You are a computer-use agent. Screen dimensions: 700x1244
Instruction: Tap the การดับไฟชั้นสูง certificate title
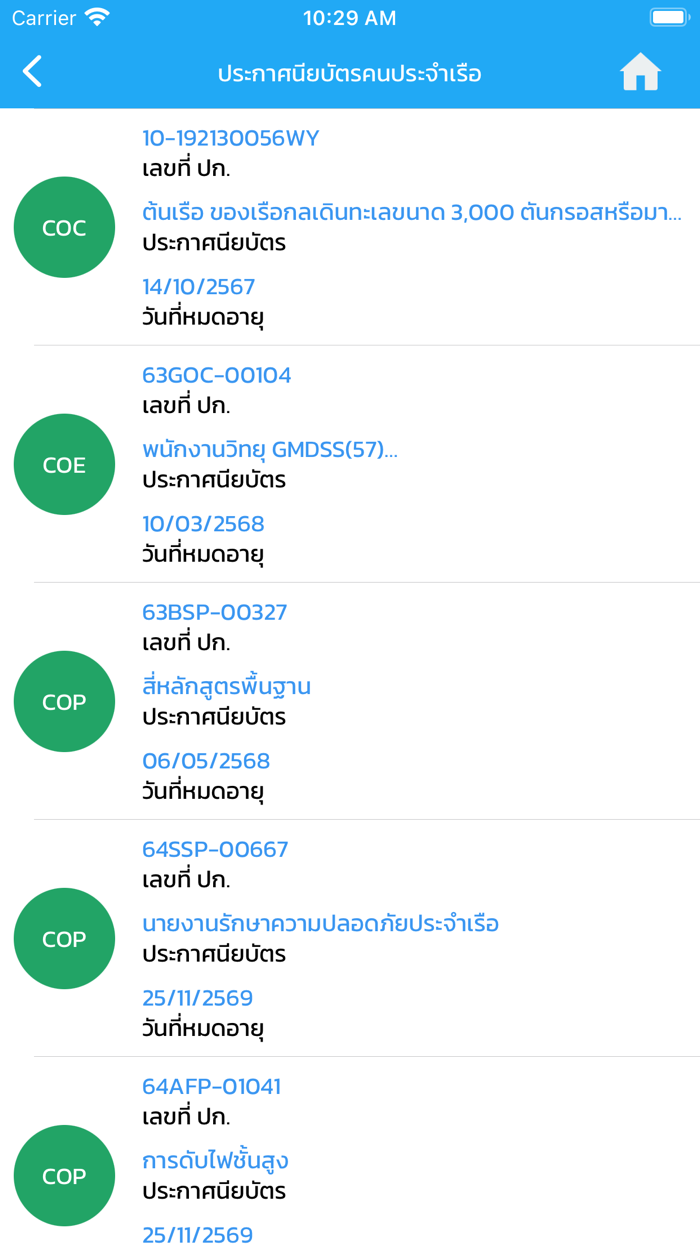point(215,1160)
